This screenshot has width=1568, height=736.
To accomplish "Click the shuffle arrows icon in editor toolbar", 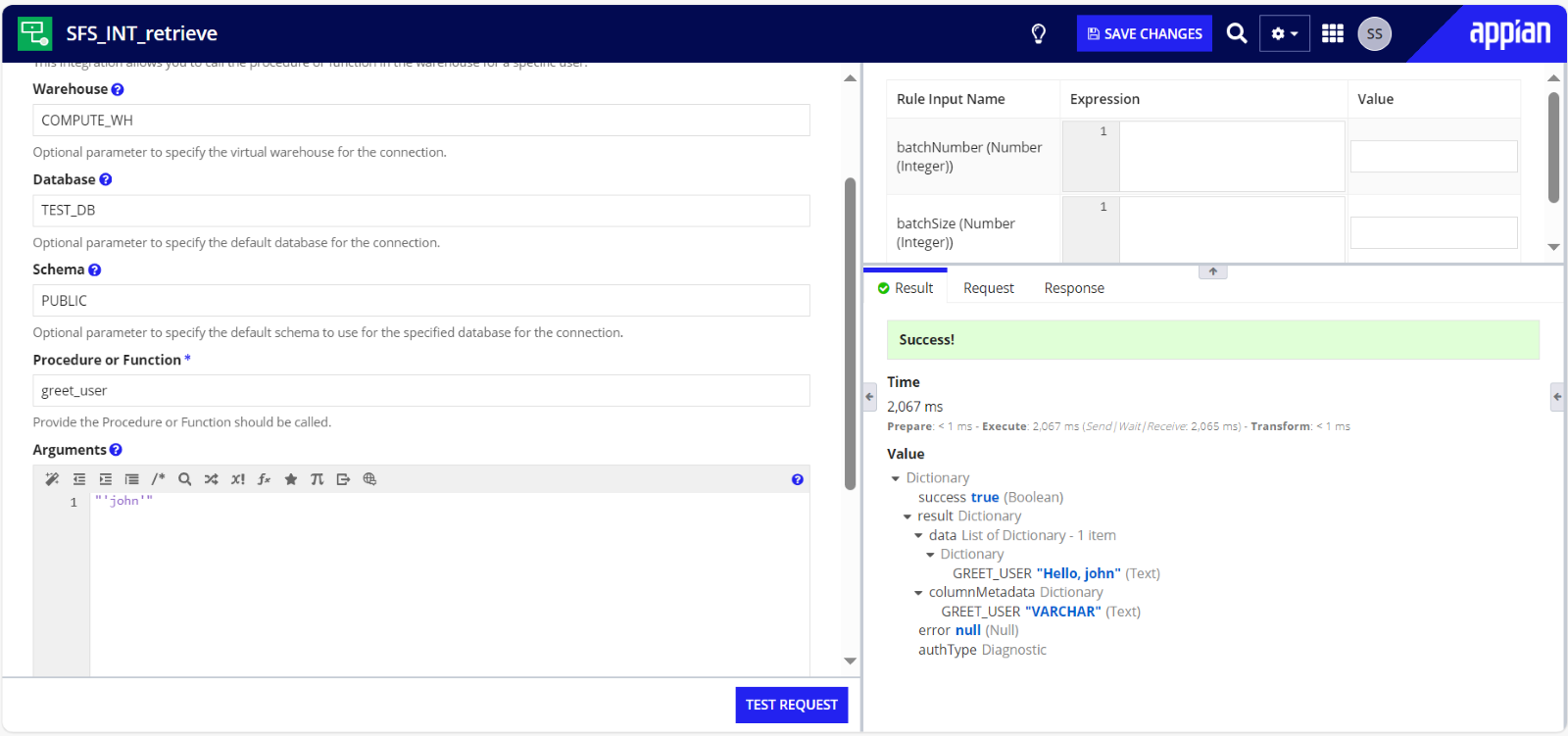I will click(211, 479).
